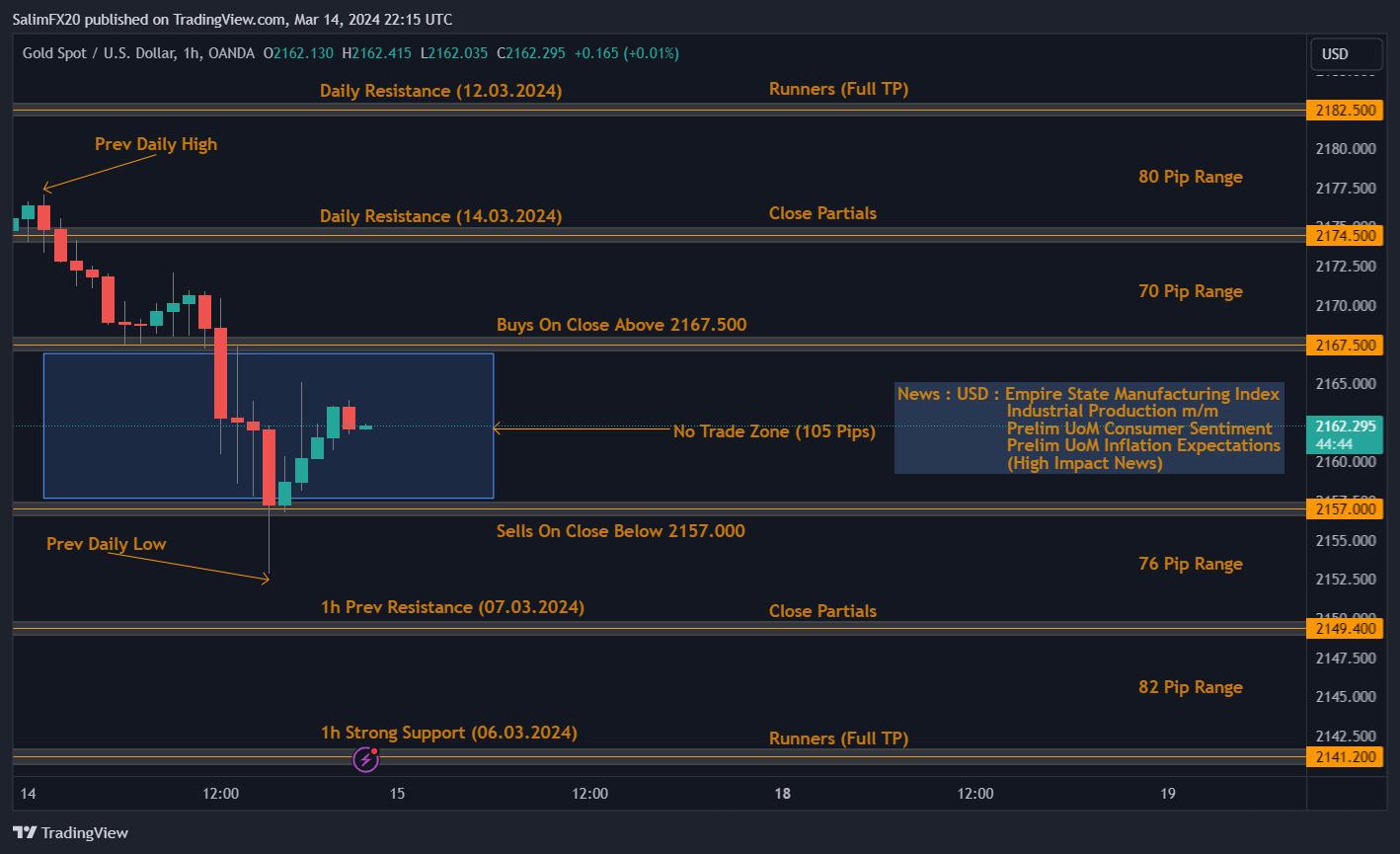Click the orange 2182.500 price label
This screenshot has width=1400, height=854.
pyautogui.click(x=1345, y=110)
